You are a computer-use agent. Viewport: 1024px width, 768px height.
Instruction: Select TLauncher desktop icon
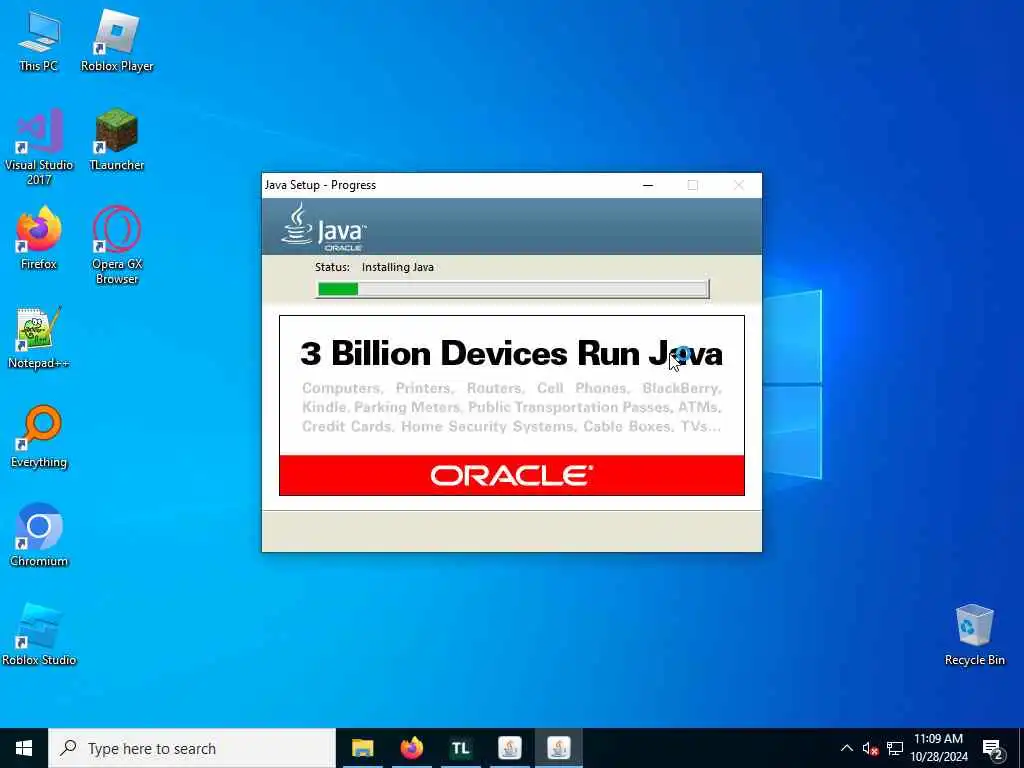[x=117, y=140]
